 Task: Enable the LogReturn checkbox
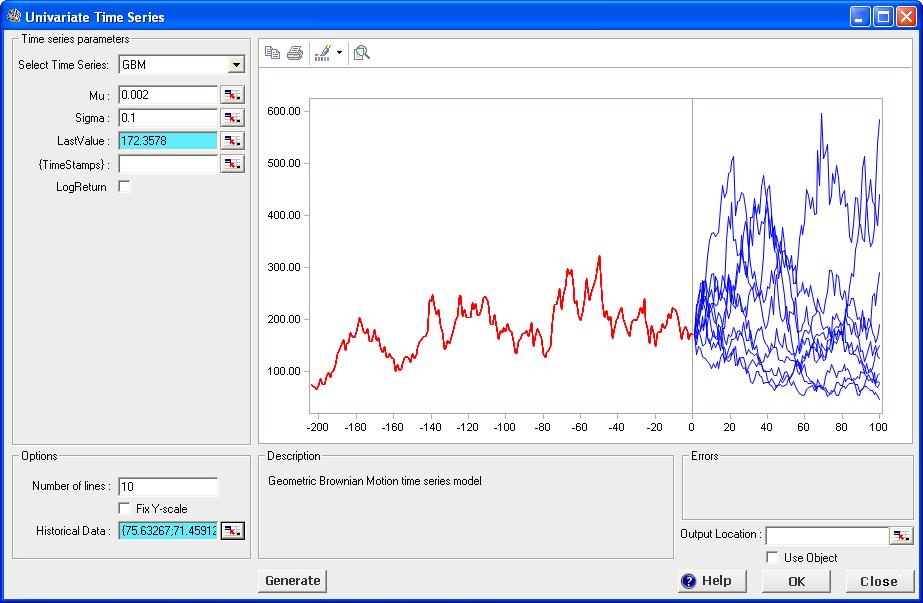click(x=124, y=187)
